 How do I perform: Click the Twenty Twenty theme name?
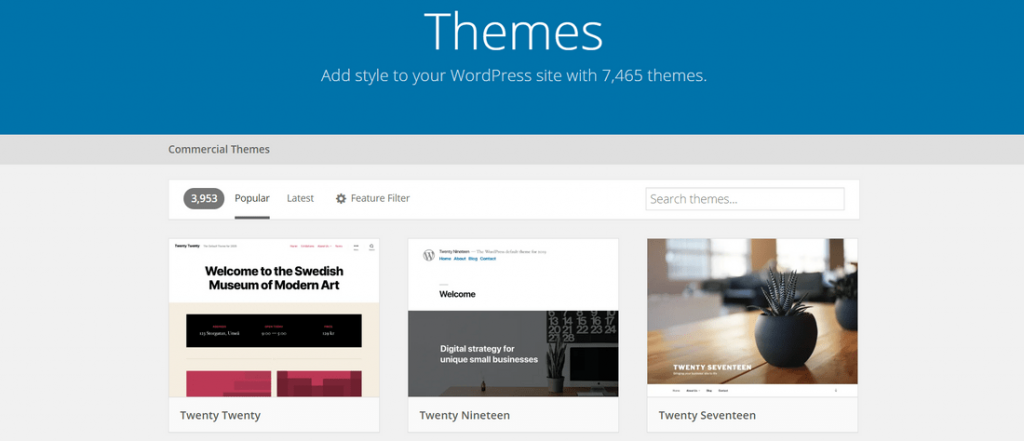(x=220, y=415)
